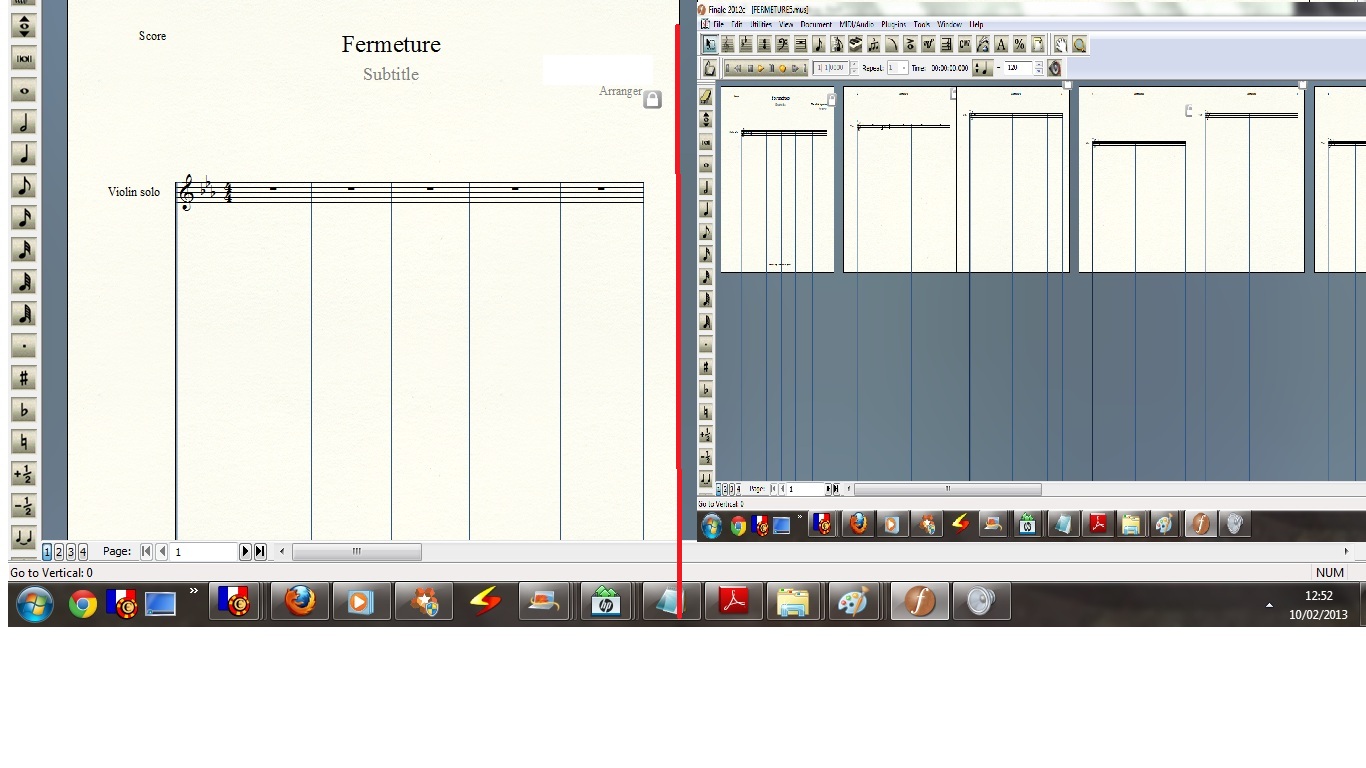Open the Plug-ins menu
1366x768 pixels.
pyautogui.click(x=893, y=24)
